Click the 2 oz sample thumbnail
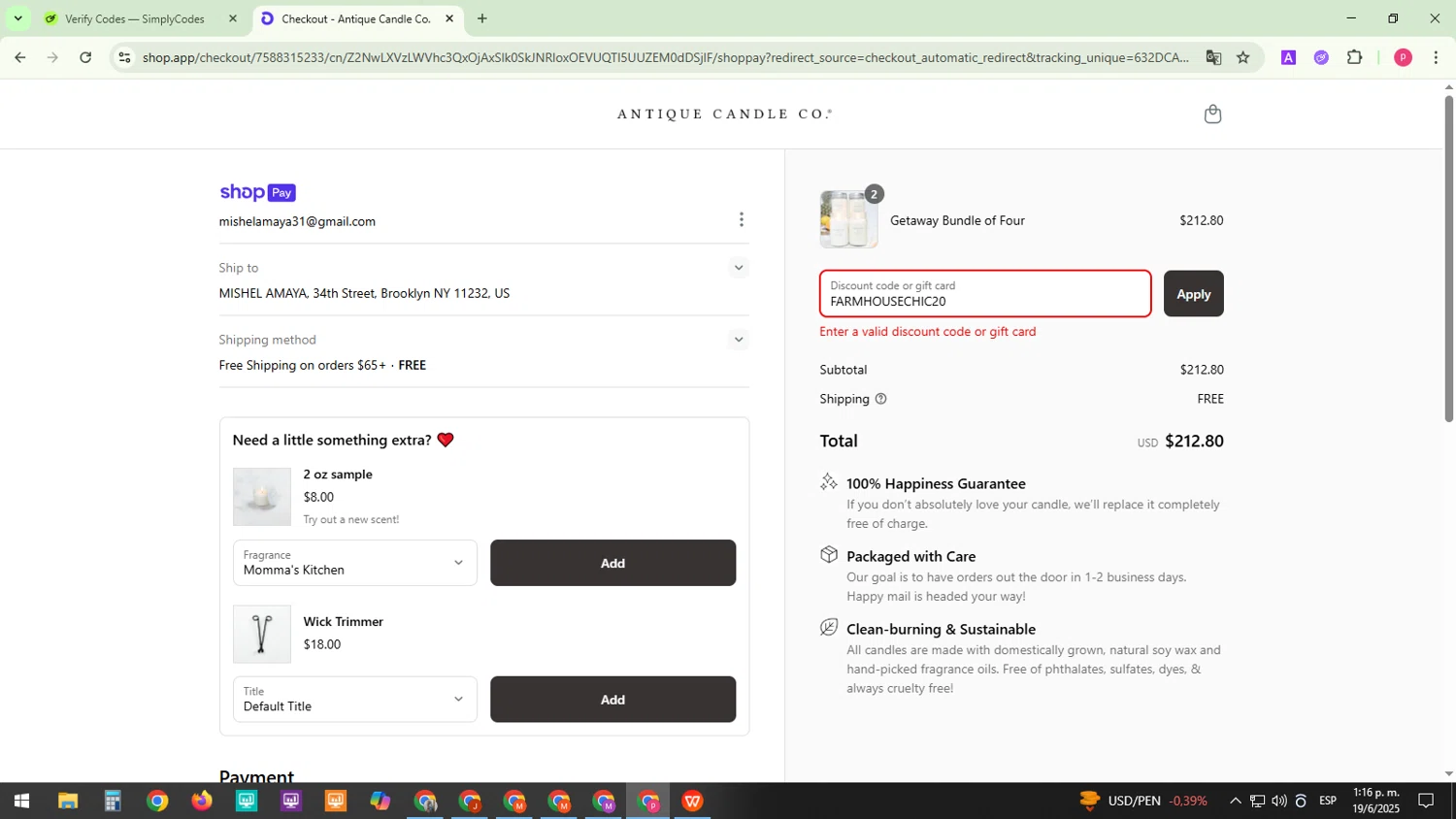 (x=262, y=497)
